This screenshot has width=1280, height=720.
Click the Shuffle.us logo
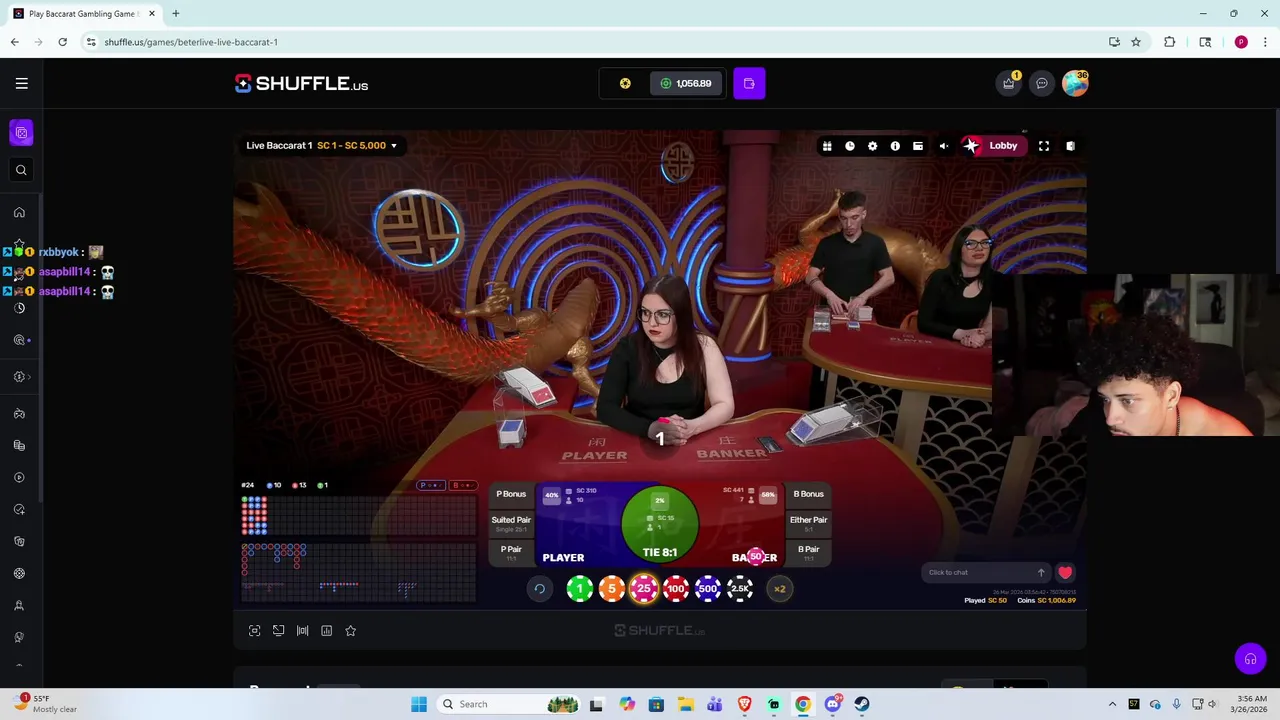pos(301,84)
